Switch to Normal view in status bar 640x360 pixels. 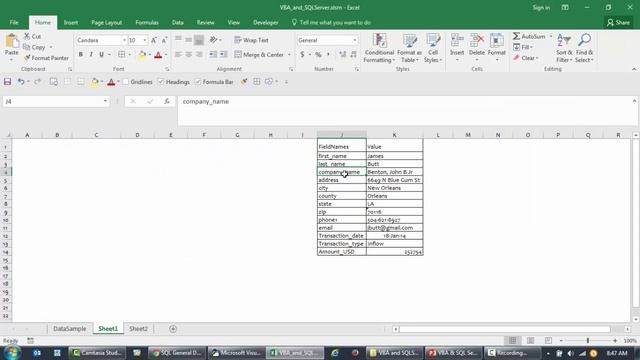(513, 340)
